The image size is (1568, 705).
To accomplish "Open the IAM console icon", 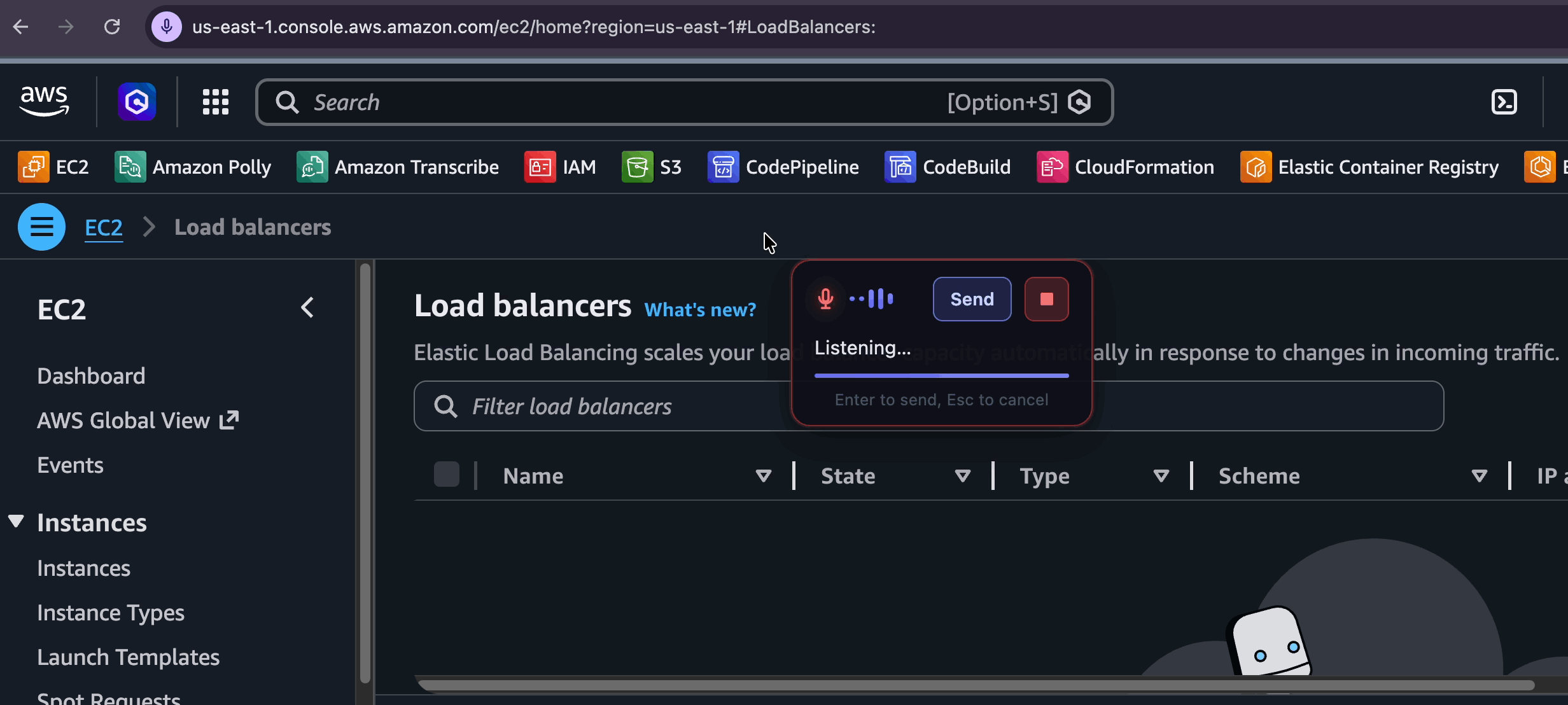I will [x=540, y=167].
